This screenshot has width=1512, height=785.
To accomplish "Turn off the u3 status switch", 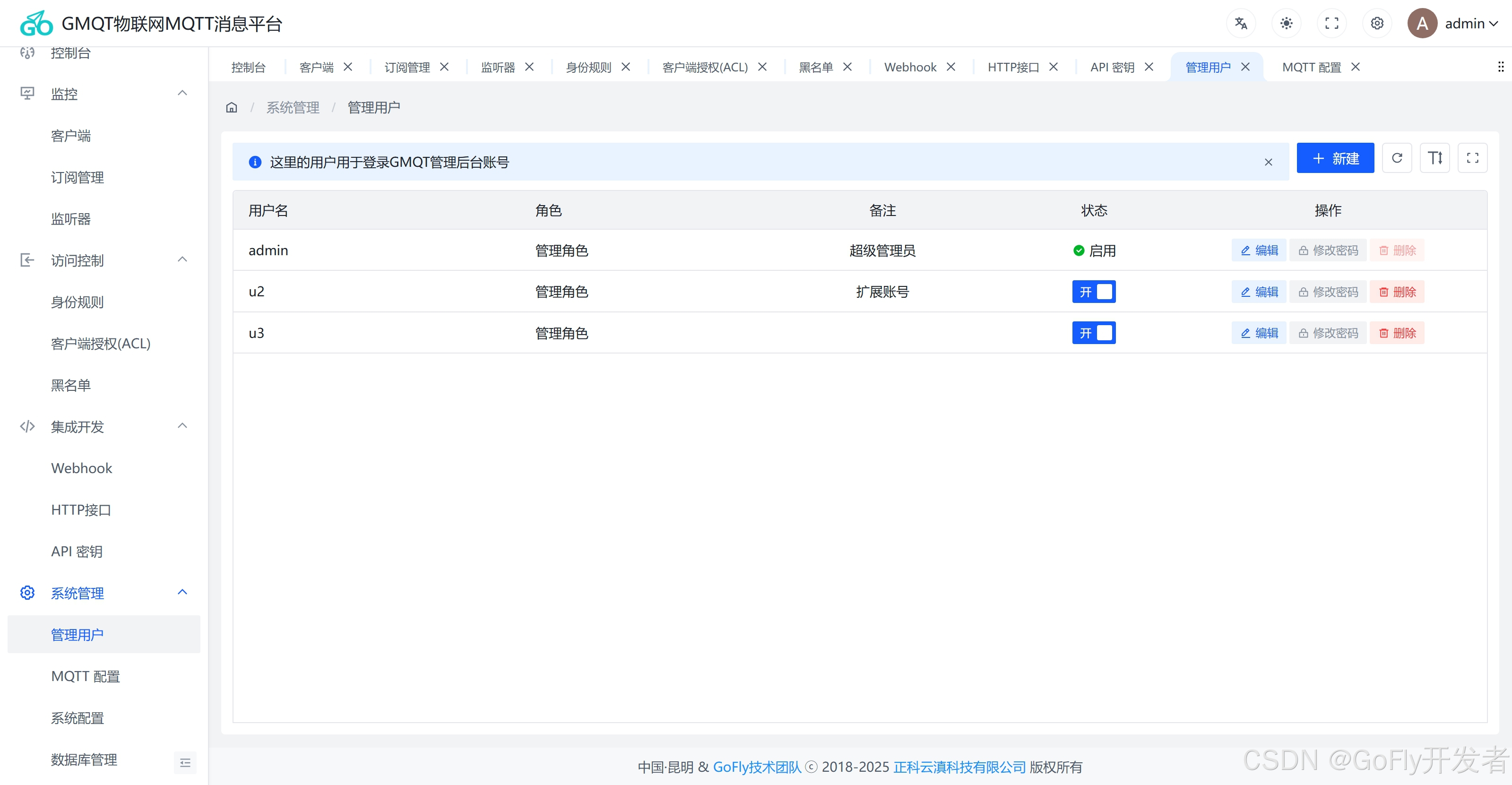I will (1094, 333).
